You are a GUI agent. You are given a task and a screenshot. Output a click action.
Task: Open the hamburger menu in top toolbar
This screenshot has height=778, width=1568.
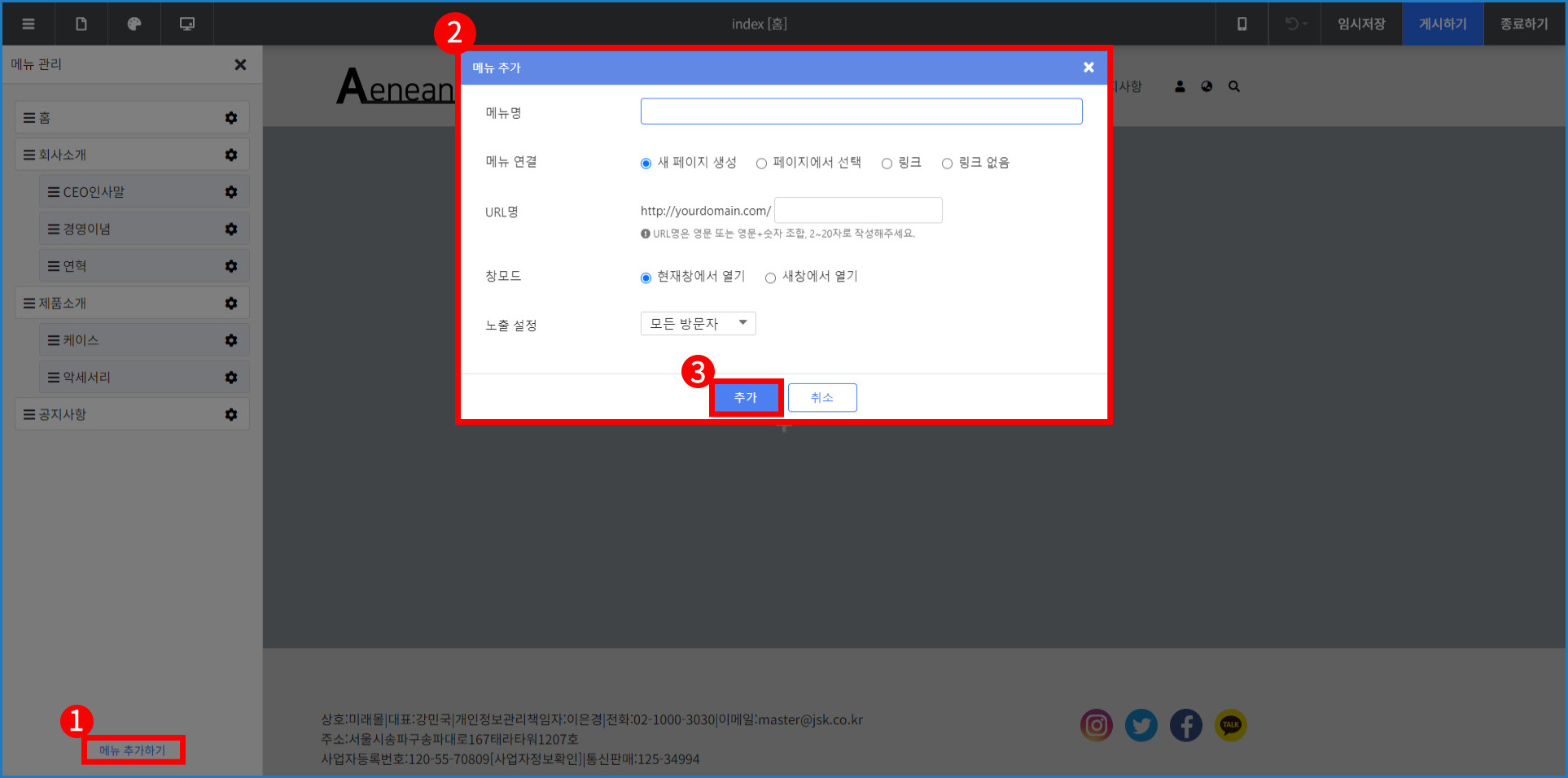[28, 24]
